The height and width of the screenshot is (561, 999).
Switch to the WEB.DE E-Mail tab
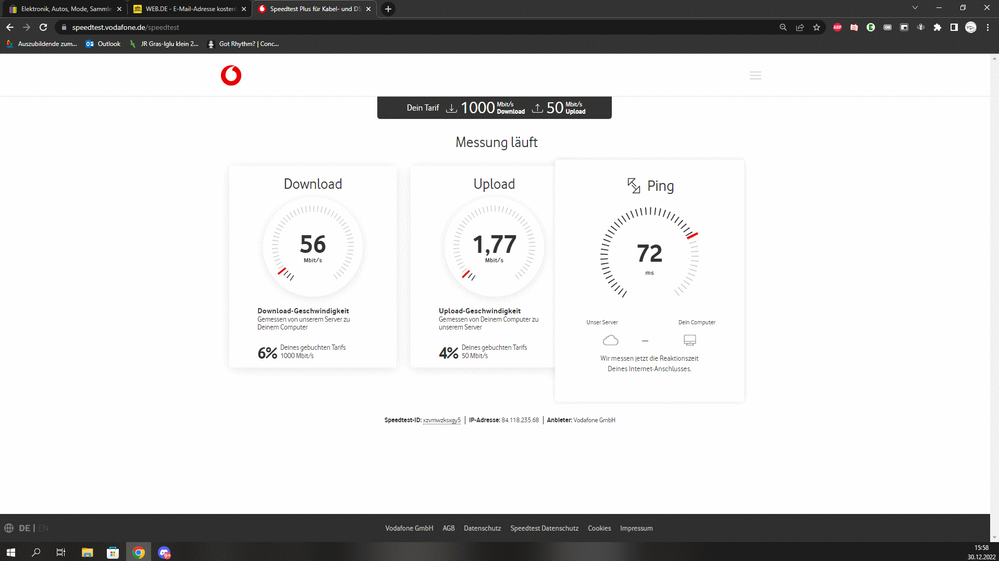[190, 9]
